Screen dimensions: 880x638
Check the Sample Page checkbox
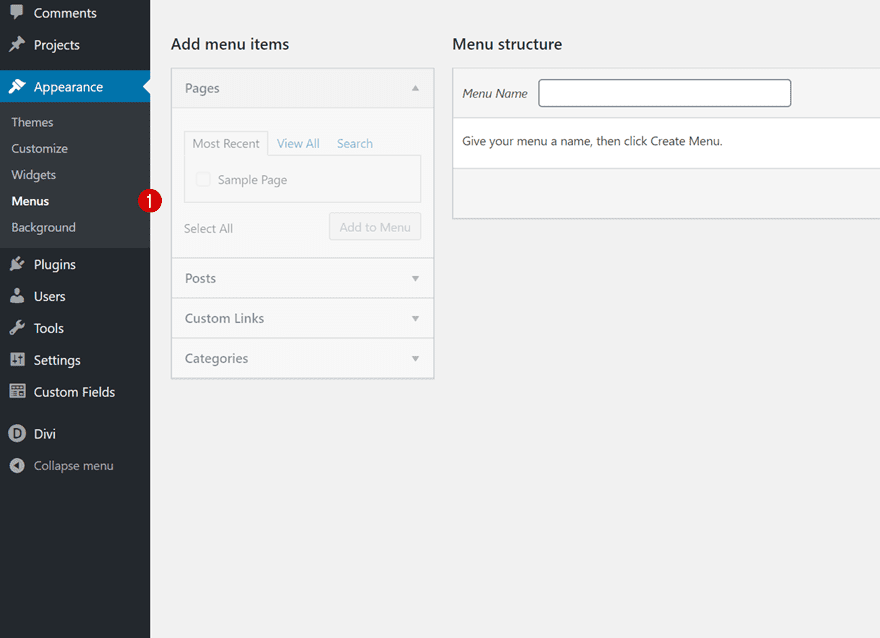203,179
